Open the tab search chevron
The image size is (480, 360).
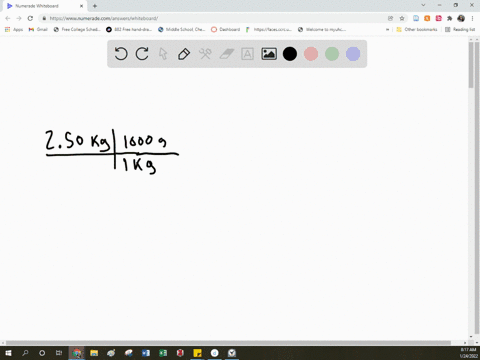point(423,5)
